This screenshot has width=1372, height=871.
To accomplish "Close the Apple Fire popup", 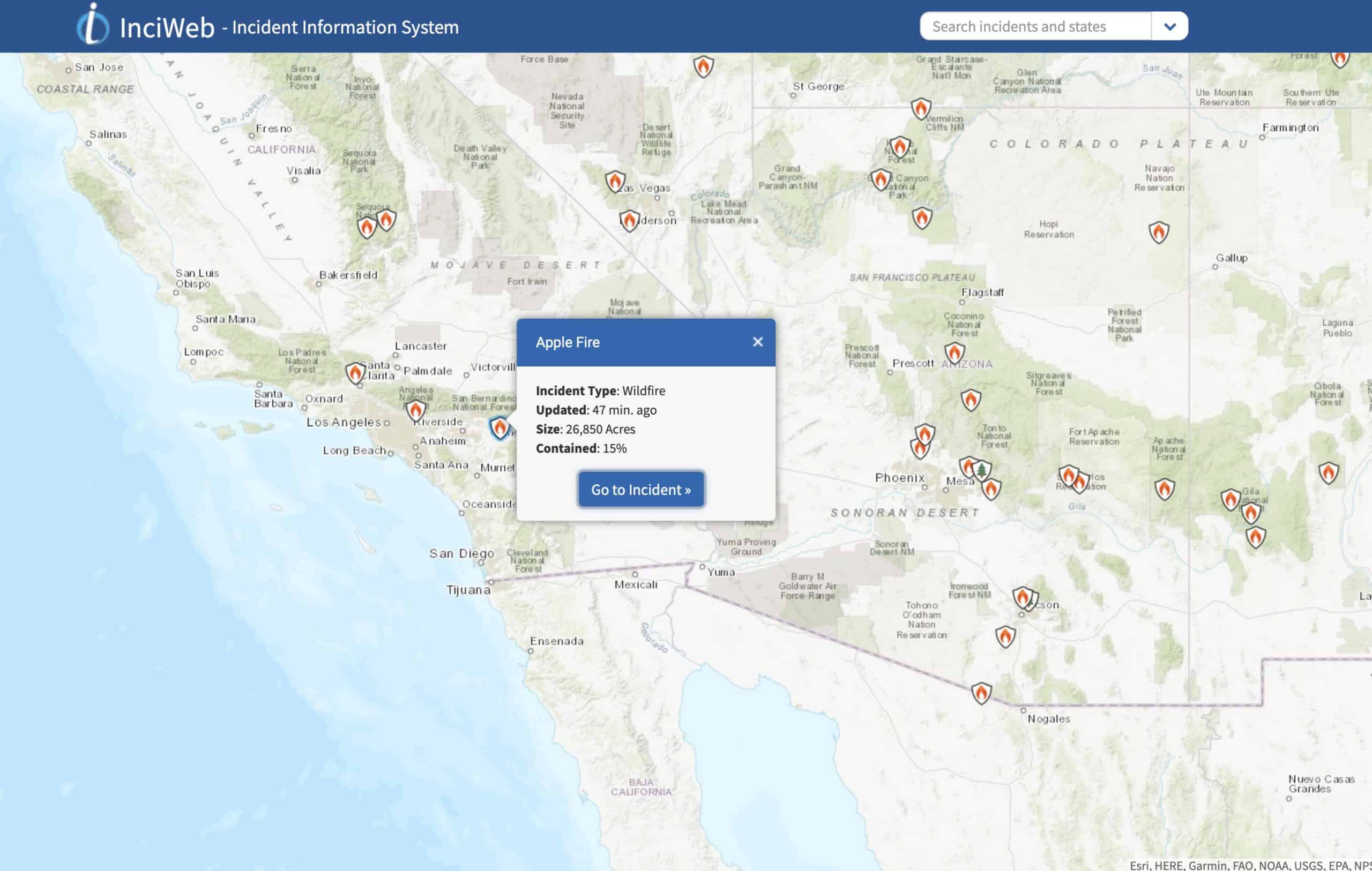I will pos(758,342).
